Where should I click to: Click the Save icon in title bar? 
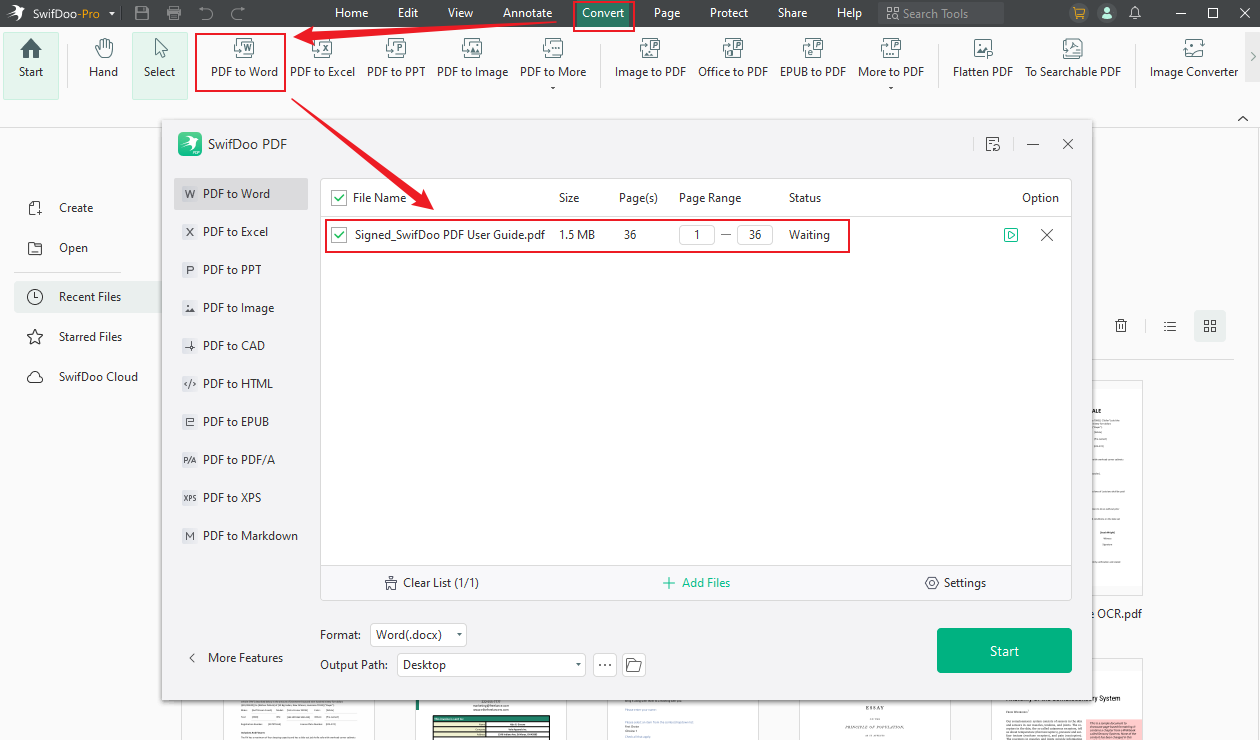pyautogui.click(x=142, y=13)
